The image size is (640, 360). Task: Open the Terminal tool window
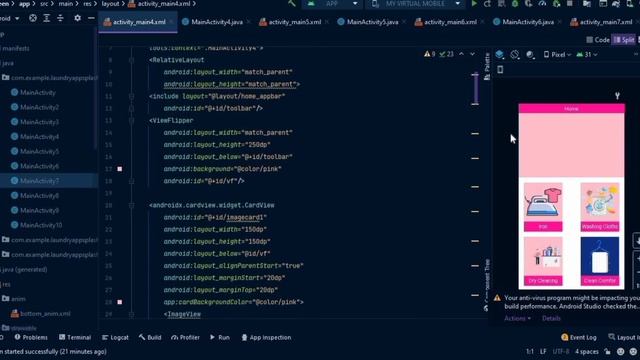pyautogui.click(x=75, y=338)
